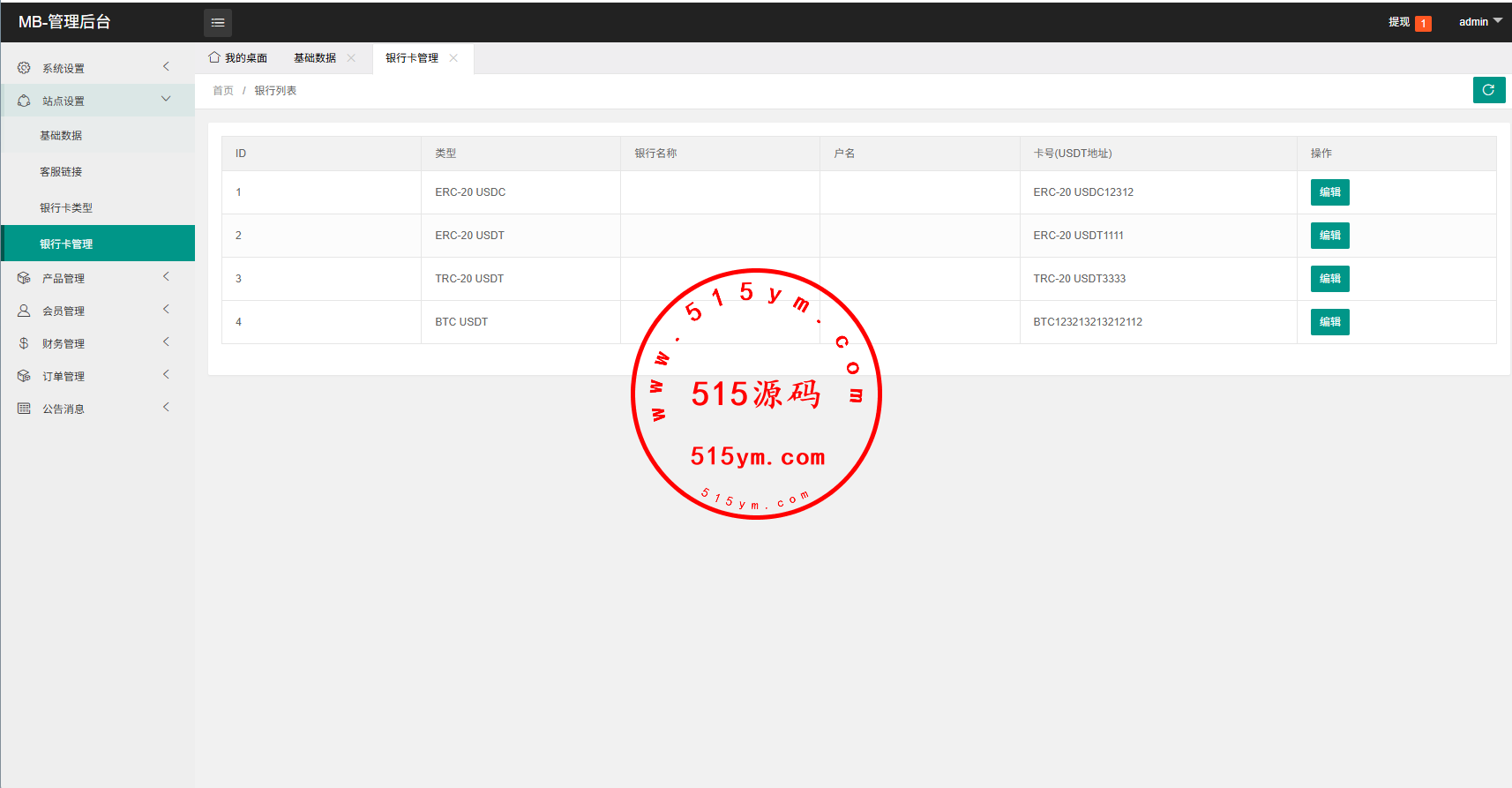
Task: Click the 产品管理 cube icon
Action: pyautogui.click(x=24, y=278)
